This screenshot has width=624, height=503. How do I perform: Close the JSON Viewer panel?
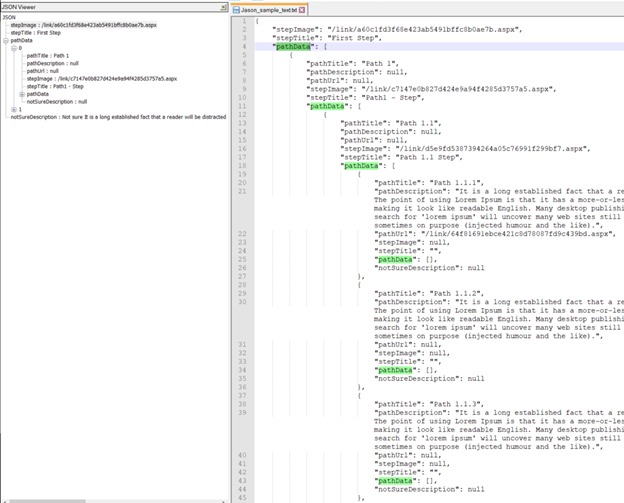click(222, 7)
